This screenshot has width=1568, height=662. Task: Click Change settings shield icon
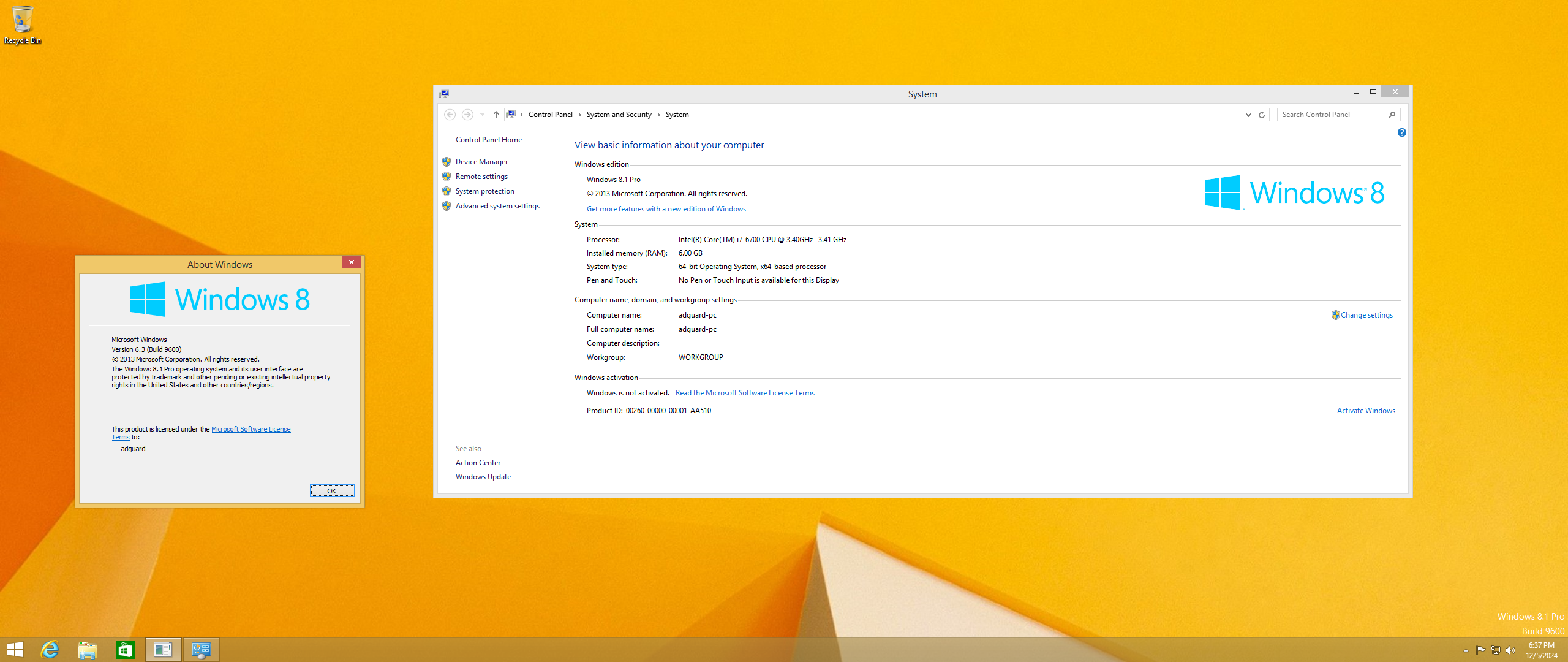pyautogui.click(x=1335, y=315)
